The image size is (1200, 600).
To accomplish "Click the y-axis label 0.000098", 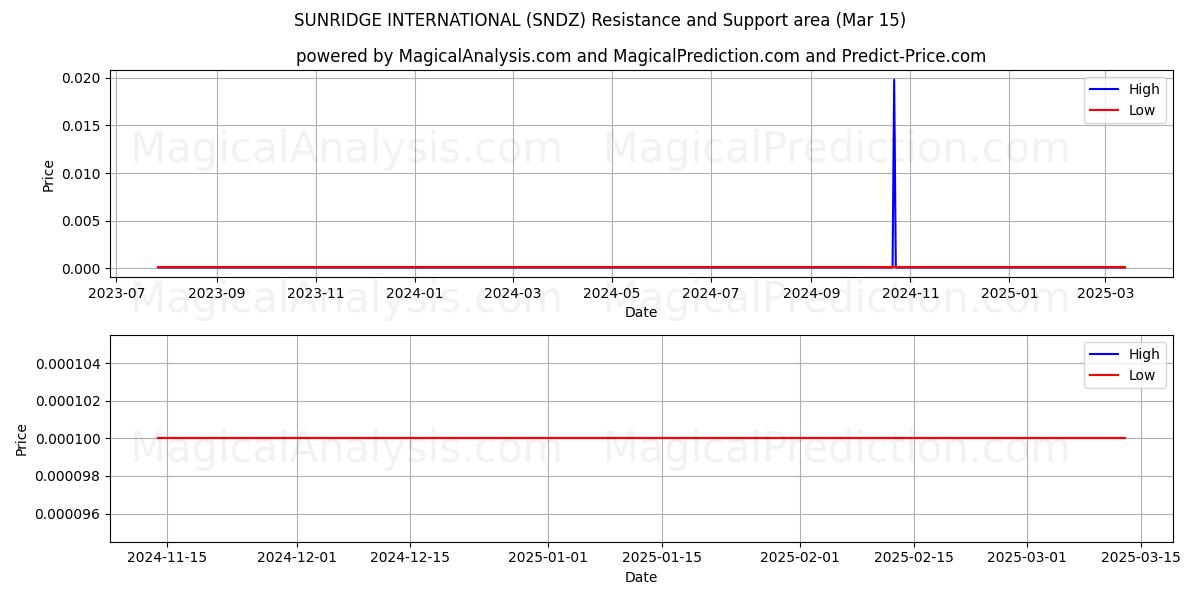I will pyautogui.click(x=69, y=477).
